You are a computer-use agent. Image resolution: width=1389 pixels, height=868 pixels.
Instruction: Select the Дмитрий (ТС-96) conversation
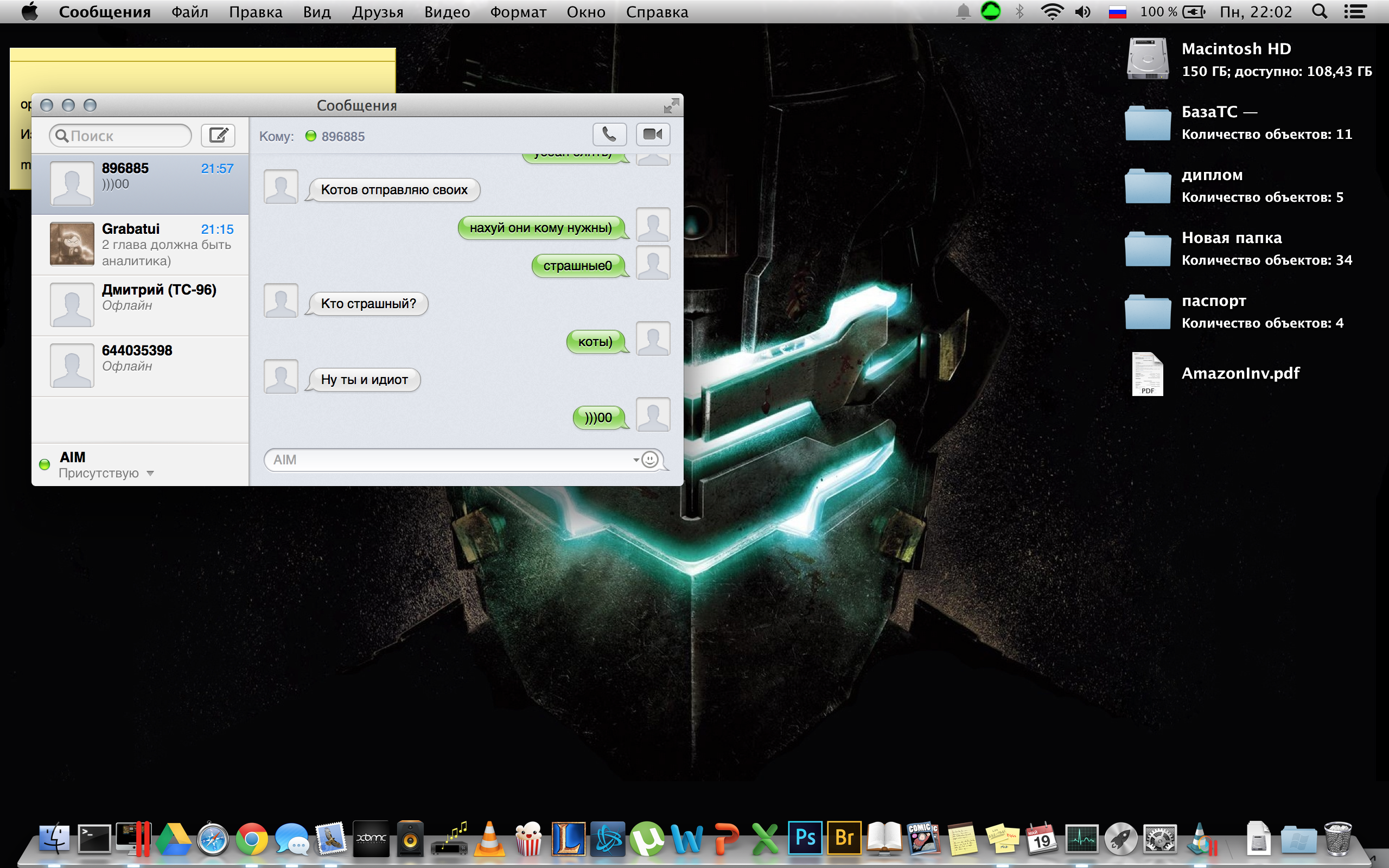[x=141, y=305]
